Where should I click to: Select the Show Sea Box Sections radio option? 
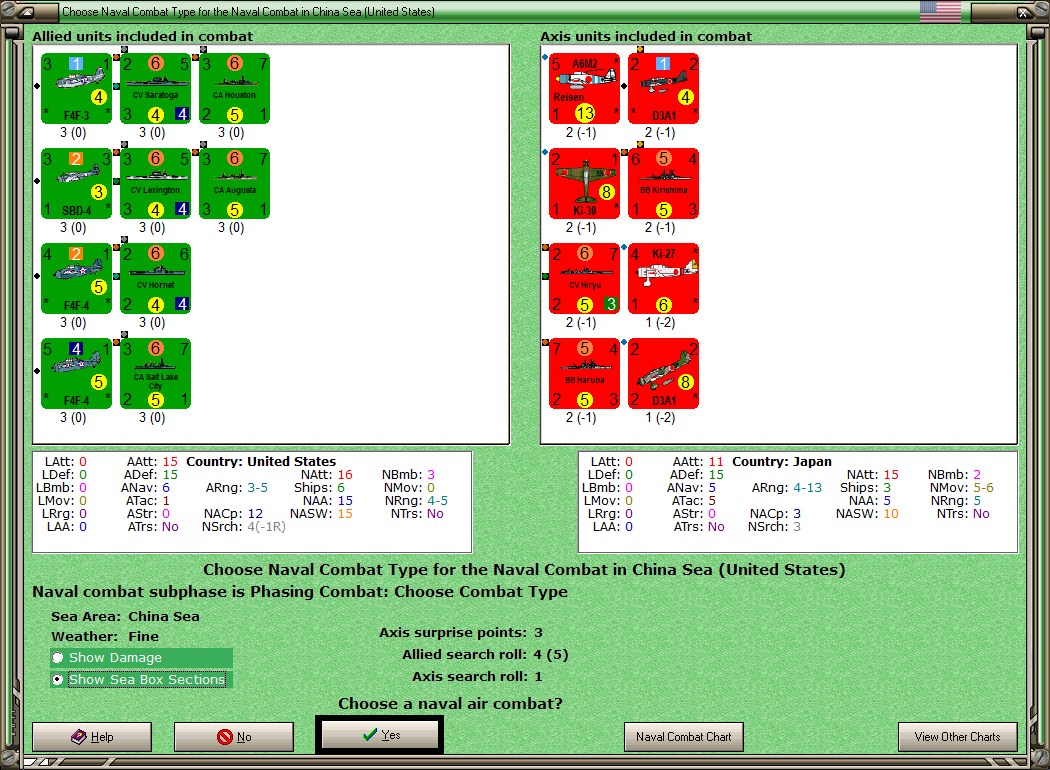point(141,679)
